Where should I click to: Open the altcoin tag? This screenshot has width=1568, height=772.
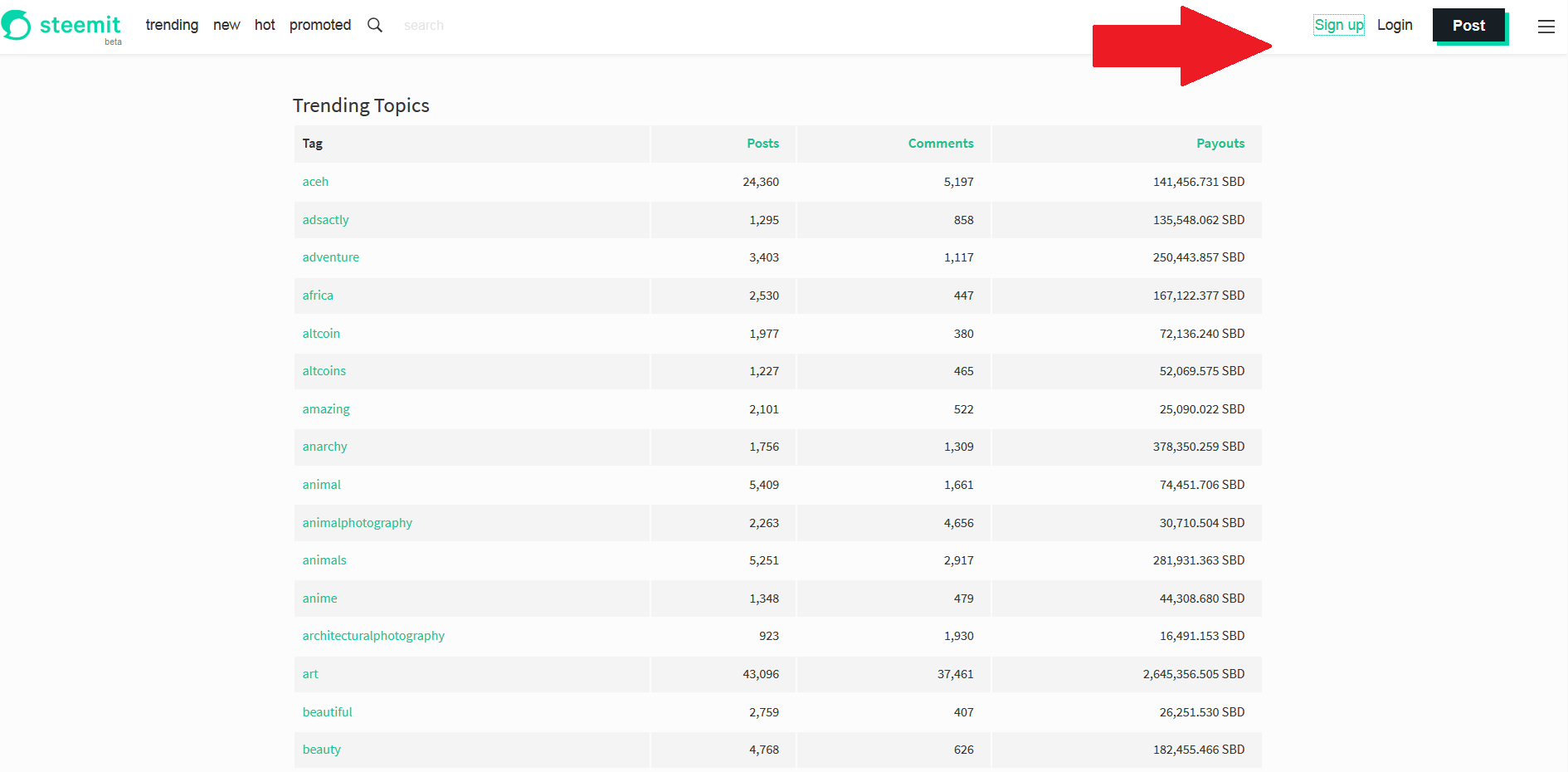[x=321, y=334]
